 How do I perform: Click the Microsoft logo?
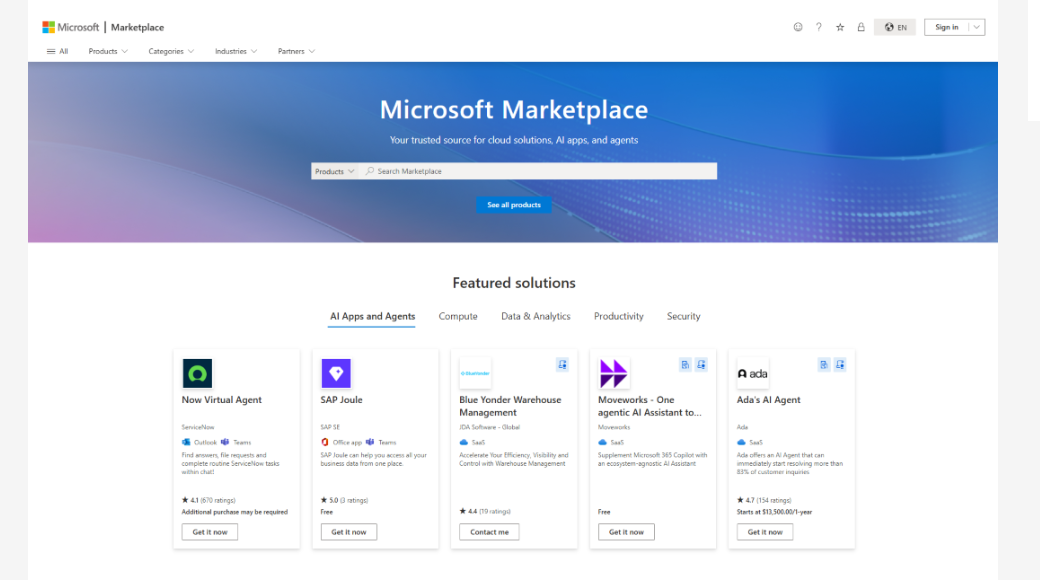click(x=49, y=27)
